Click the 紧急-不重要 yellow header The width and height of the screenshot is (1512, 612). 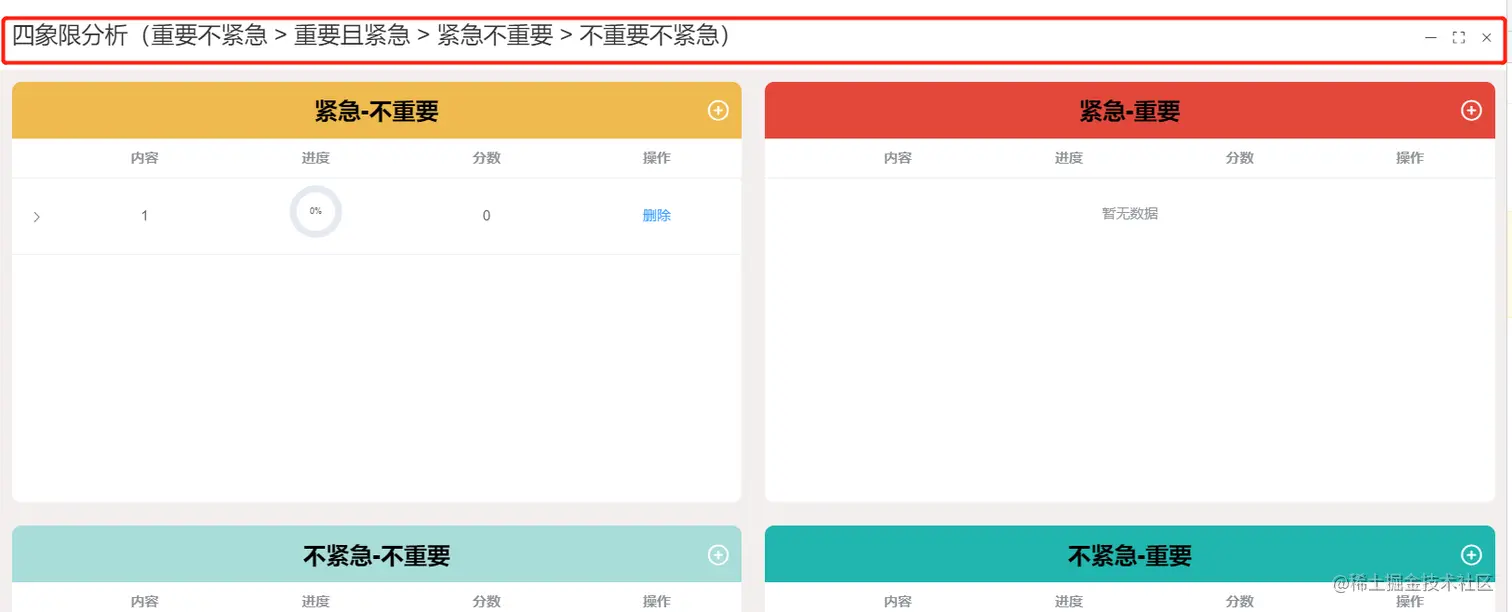(x=377, y=110)
